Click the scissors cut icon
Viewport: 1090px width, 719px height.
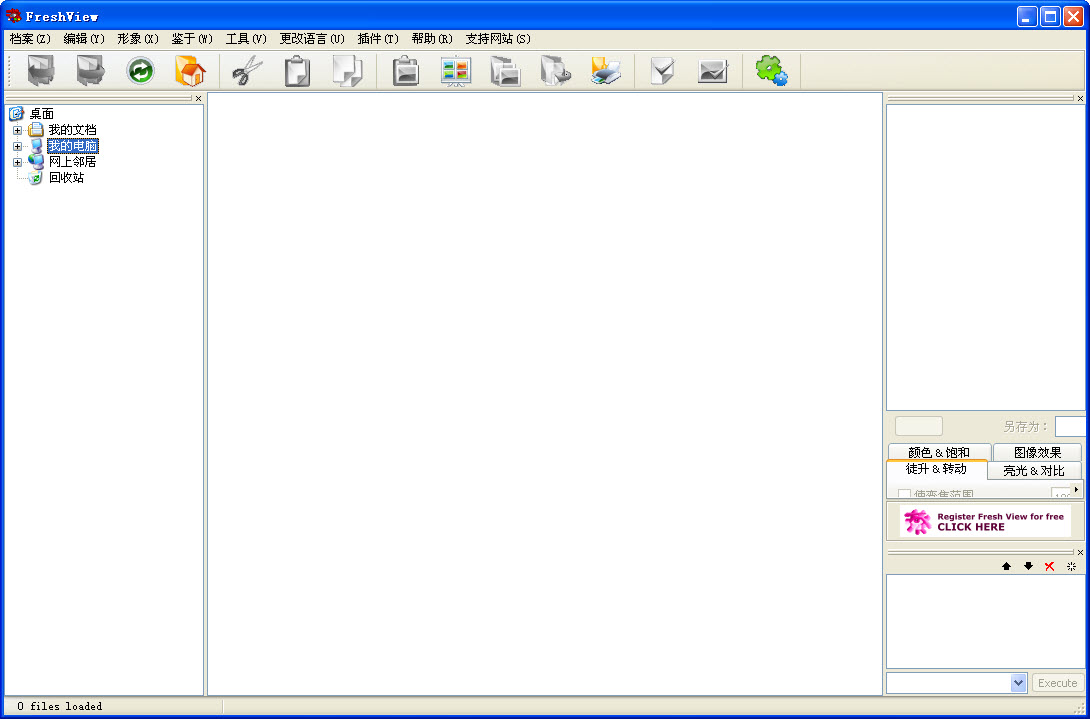point(247,71)
